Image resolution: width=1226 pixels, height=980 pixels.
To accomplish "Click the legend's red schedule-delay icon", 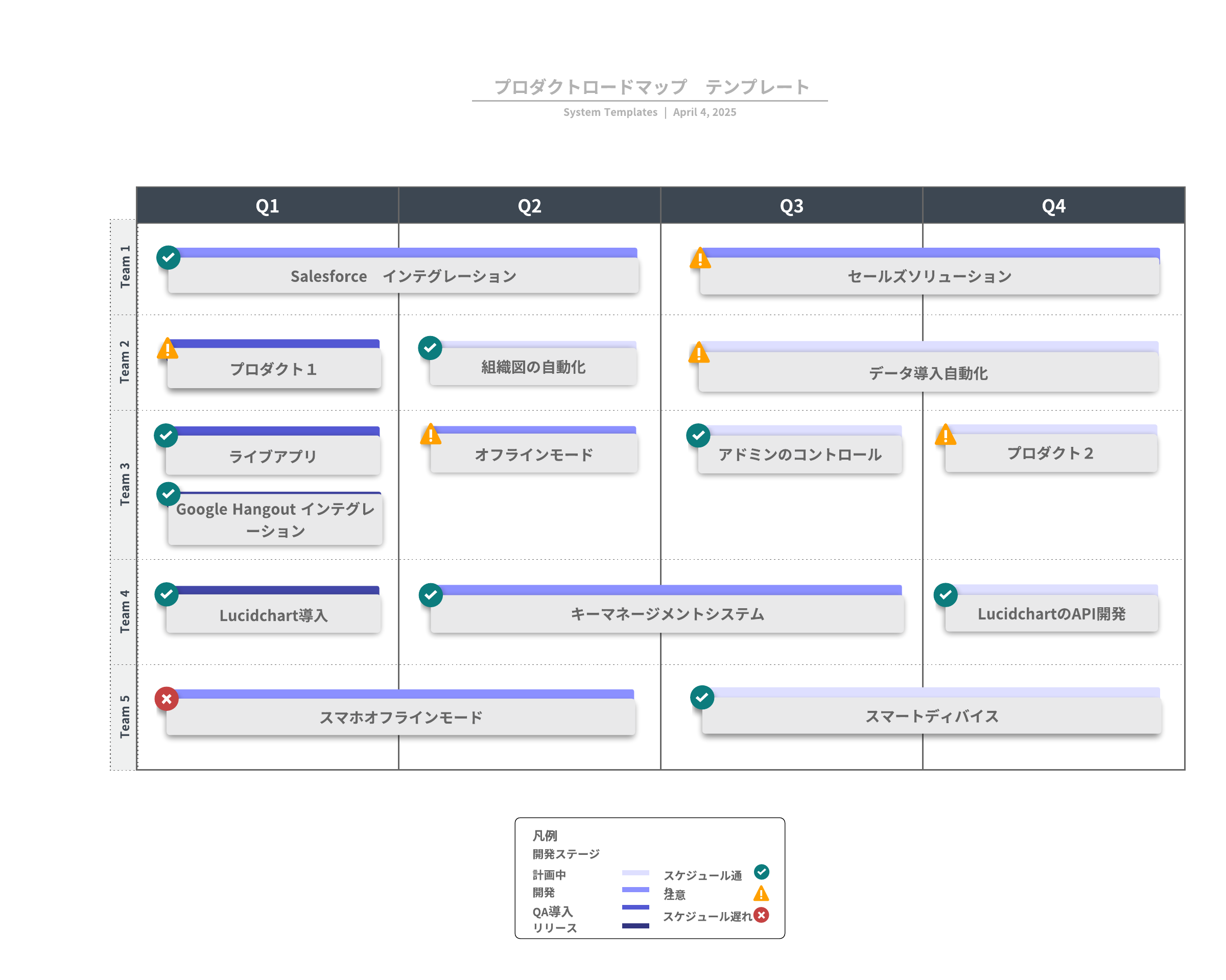I will click(x=761, y=915).
